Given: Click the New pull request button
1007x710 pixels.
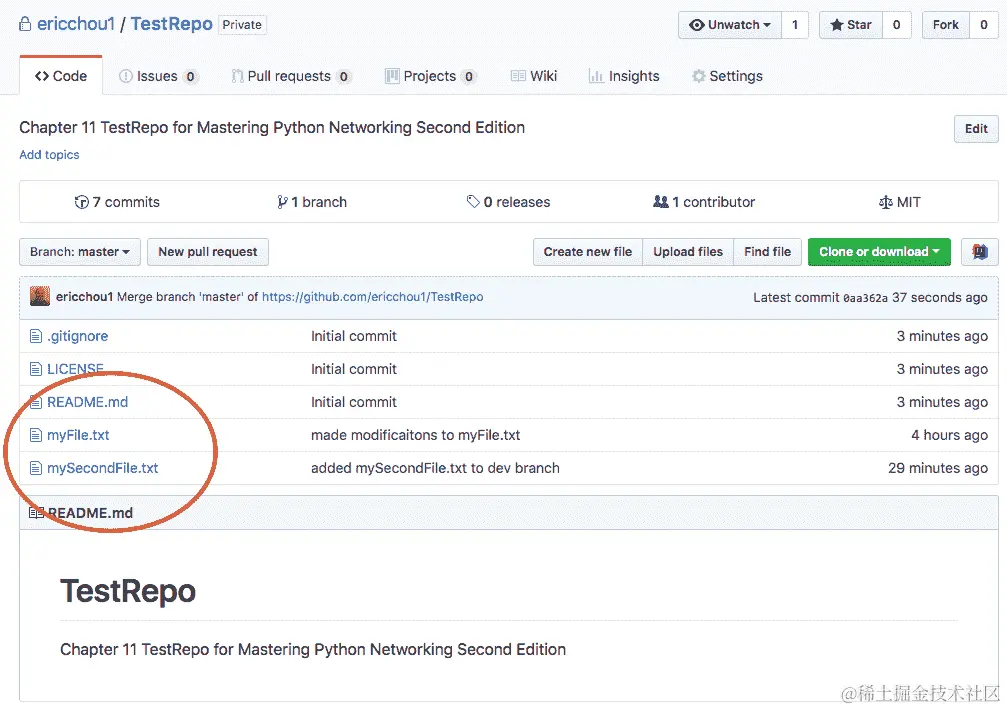Looking at the screenshot, I should coord(208,252).
